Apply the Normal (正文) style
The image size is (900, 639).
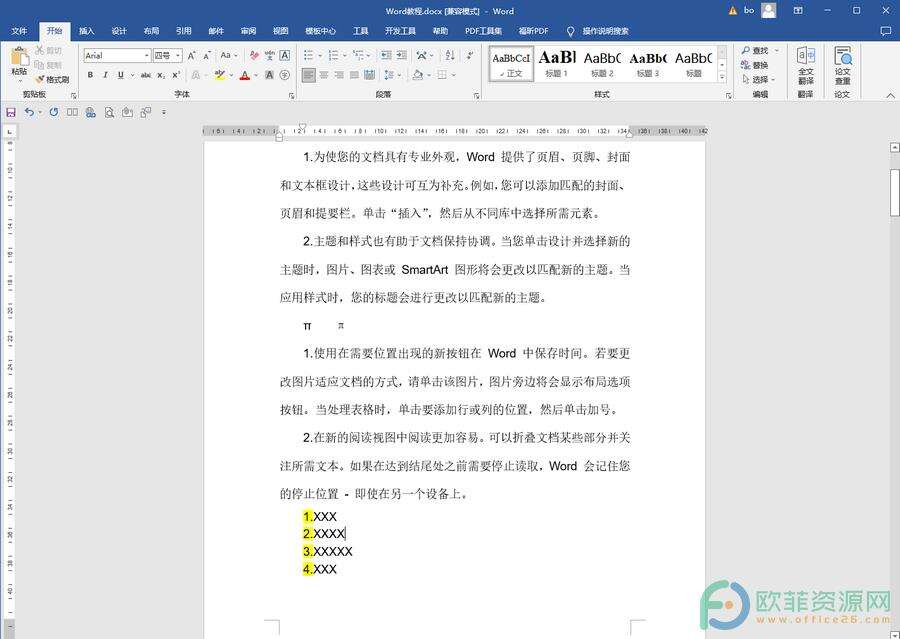pos(511,64)
